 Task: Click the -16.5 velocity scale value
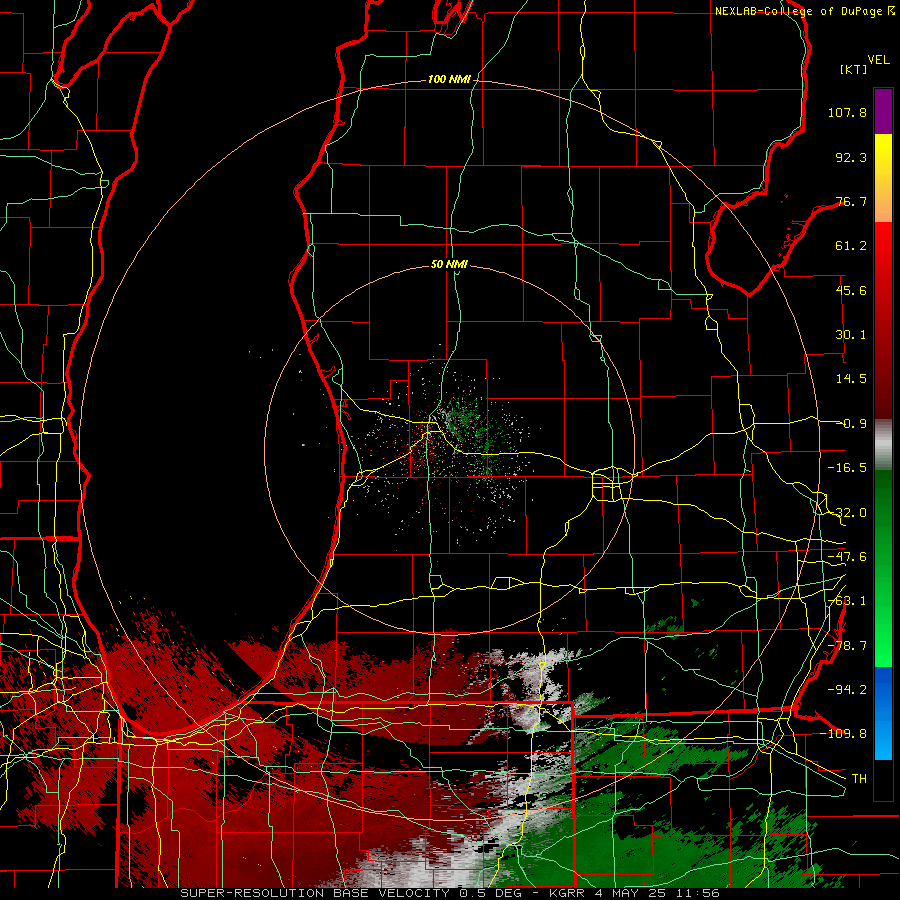tap(847, 468)
